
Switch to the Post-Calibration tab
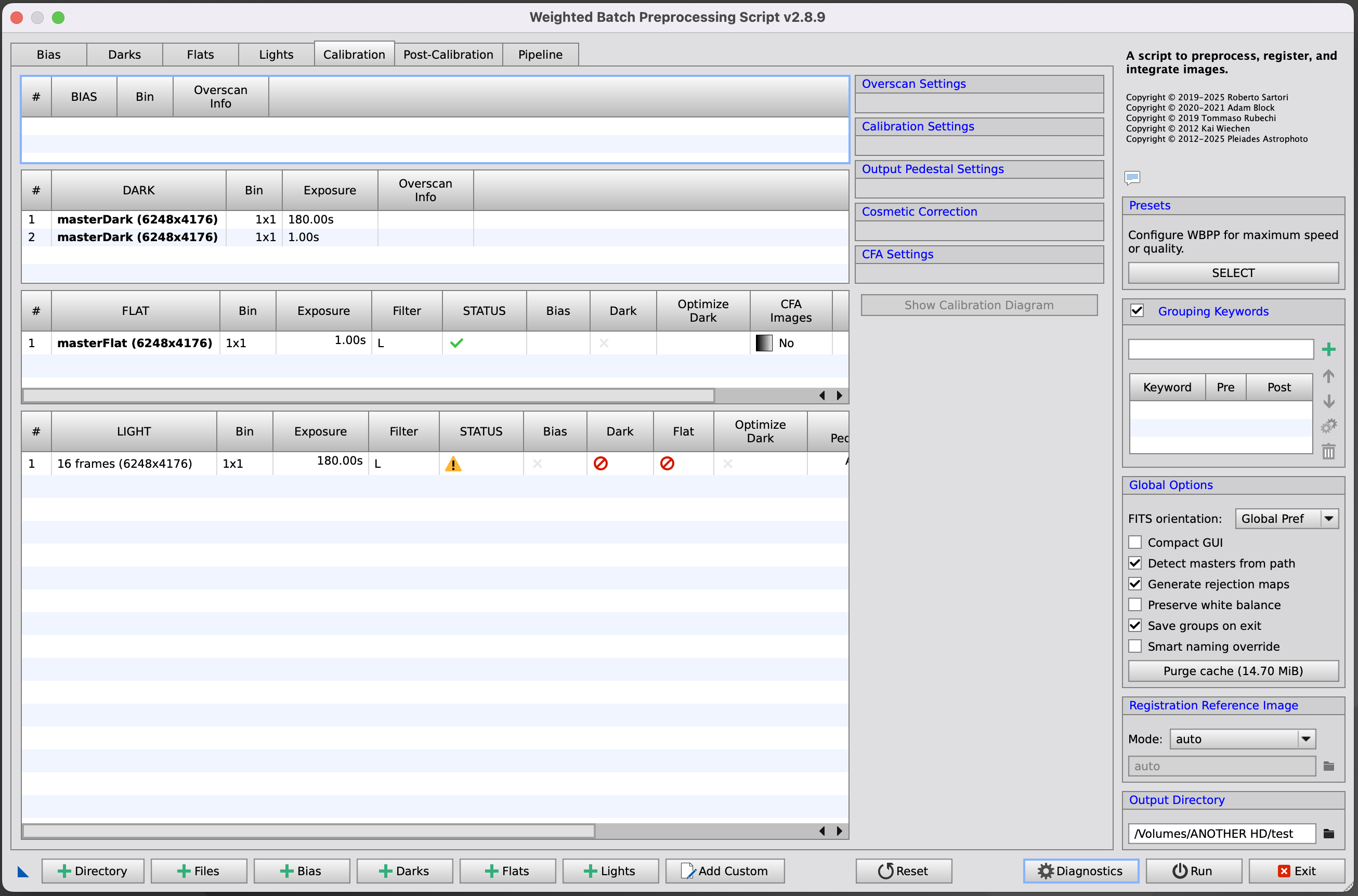coord(448,54)
